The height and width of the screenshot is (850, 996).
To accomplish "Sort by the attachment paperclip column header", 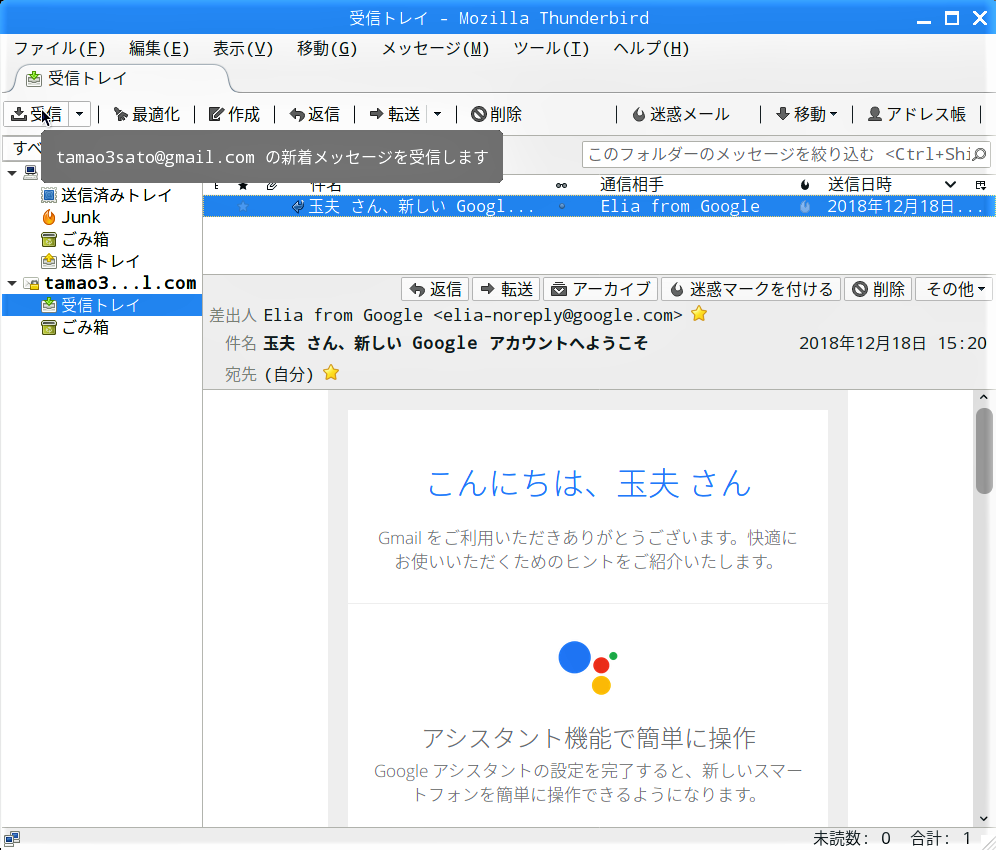I will pos(272,185).
